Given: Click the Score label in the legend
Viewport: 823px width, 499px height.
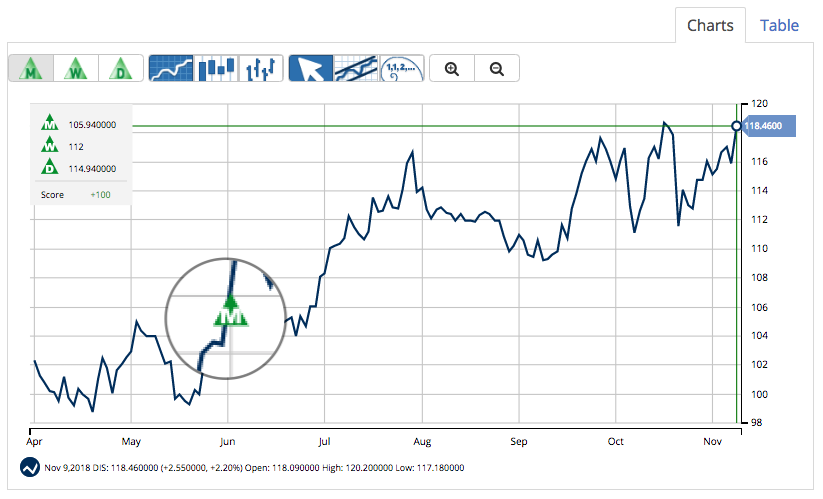Looking at the screenshot, I should [52, 195].
